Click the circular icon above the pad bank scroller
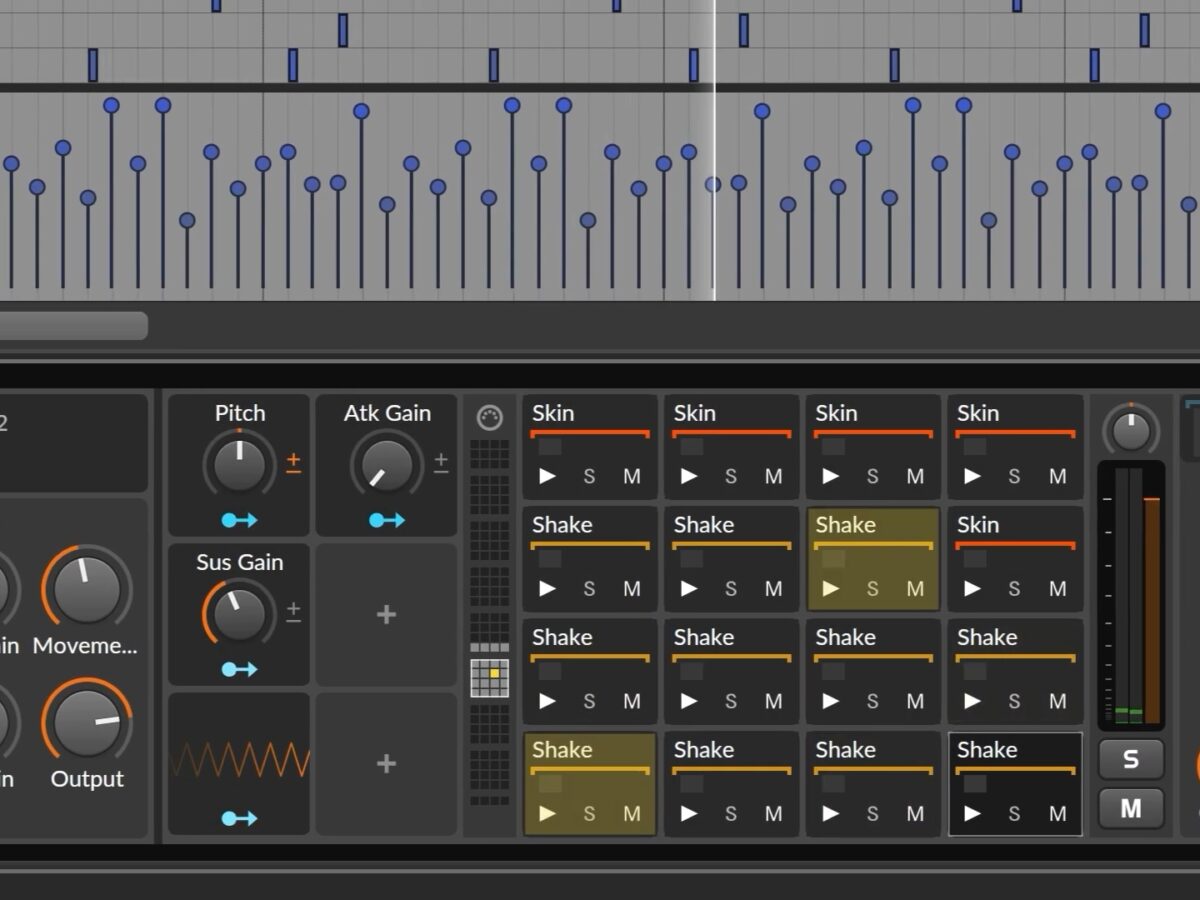 (x=489, y=418)
